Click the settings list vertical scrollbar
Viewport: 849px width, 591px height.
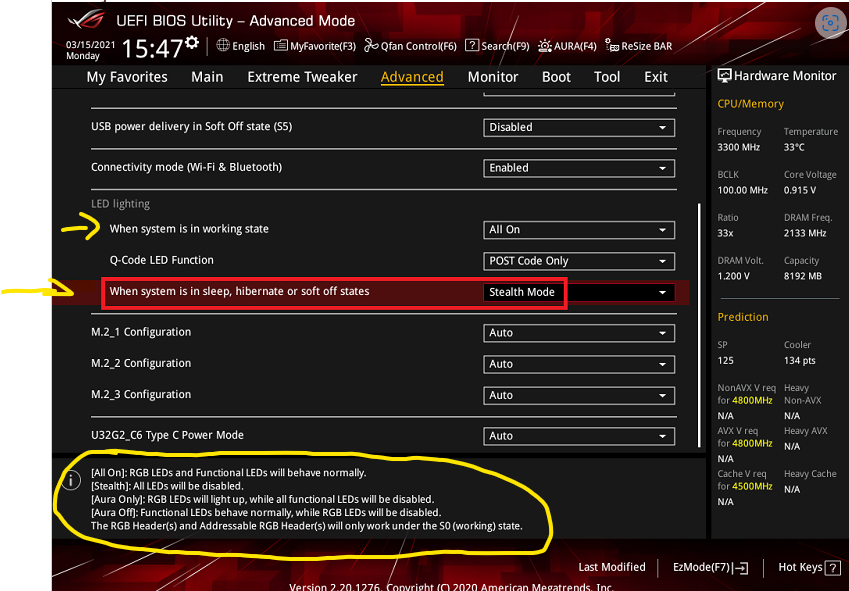coord(699,325)
